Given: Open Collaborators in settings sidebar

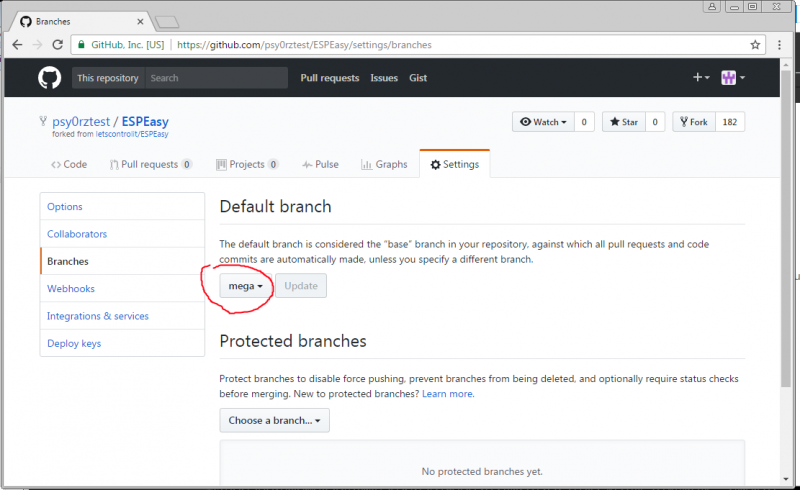Looking at the screenshot, I should point(122,234).
